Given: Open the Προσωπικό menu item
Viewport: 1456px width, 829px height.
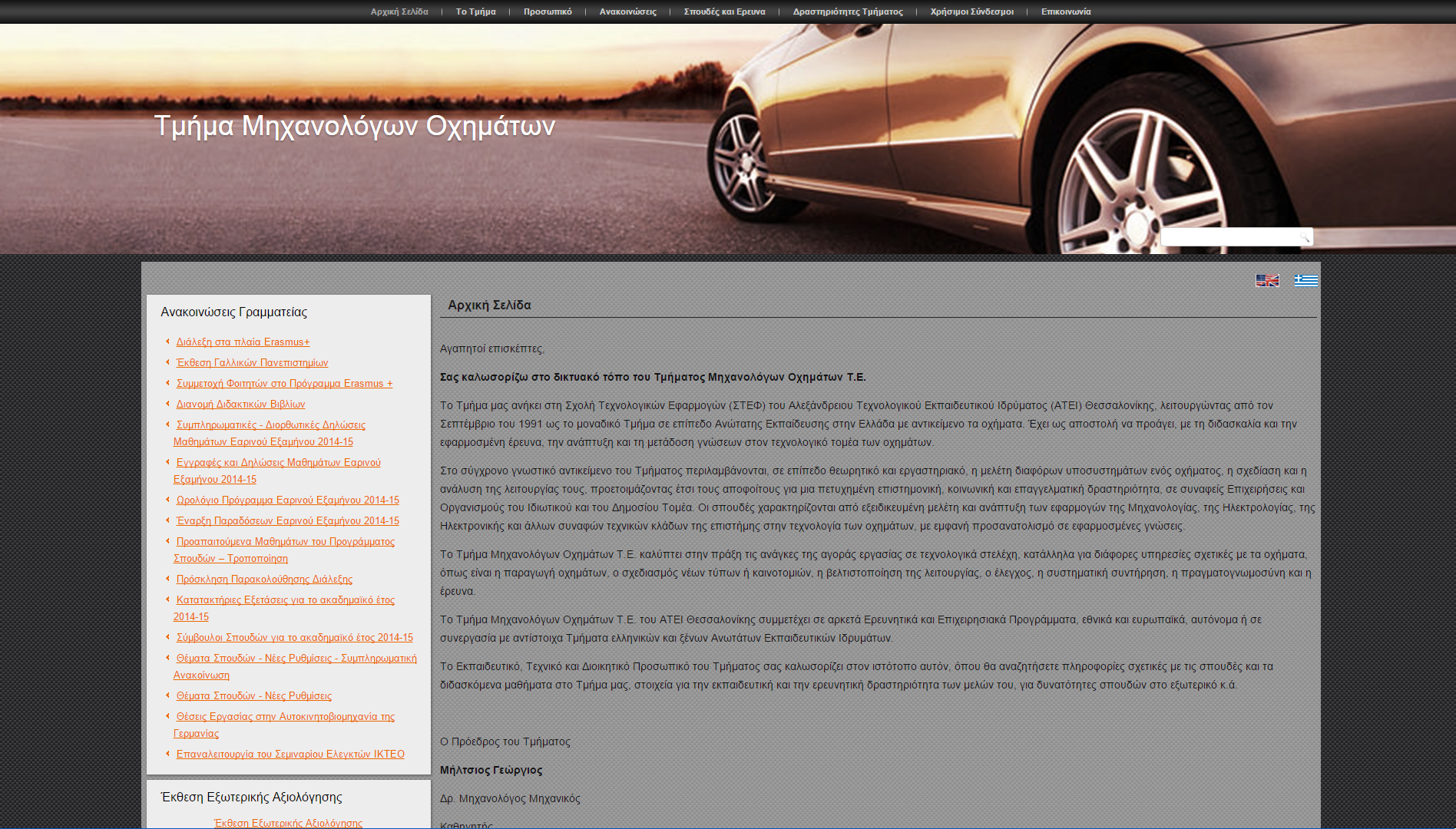Looking at the screenshot, I should tap(548, 12).
